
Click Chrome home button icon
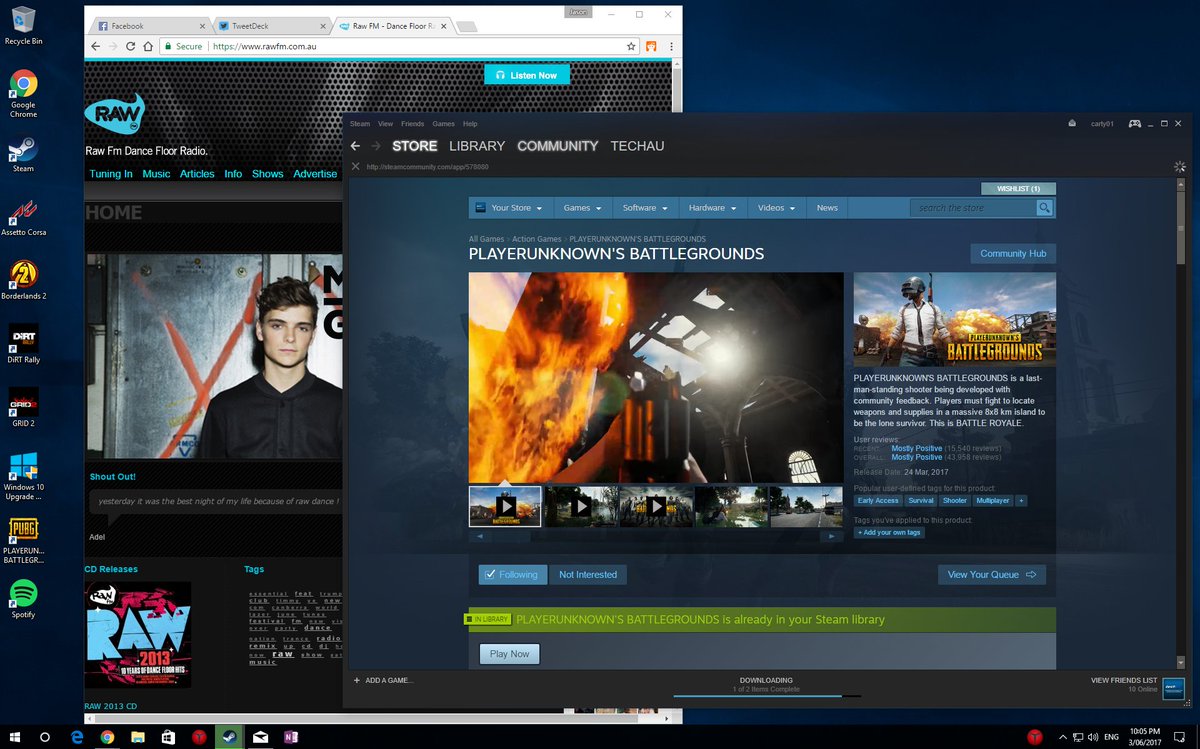pyautogui.click(x=148, y=46)
